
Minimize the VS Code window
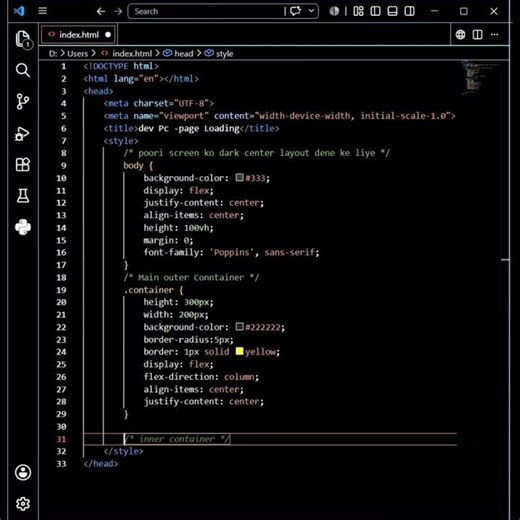(434, 11)
